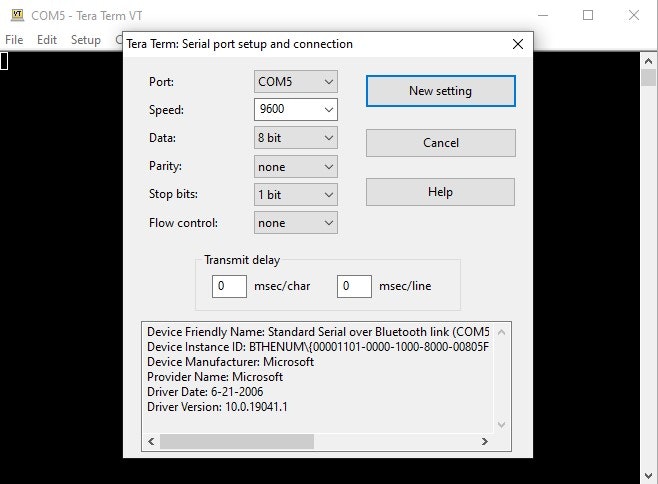
Task: Click the Provider Name: Microsoft line
Action: 215,377
